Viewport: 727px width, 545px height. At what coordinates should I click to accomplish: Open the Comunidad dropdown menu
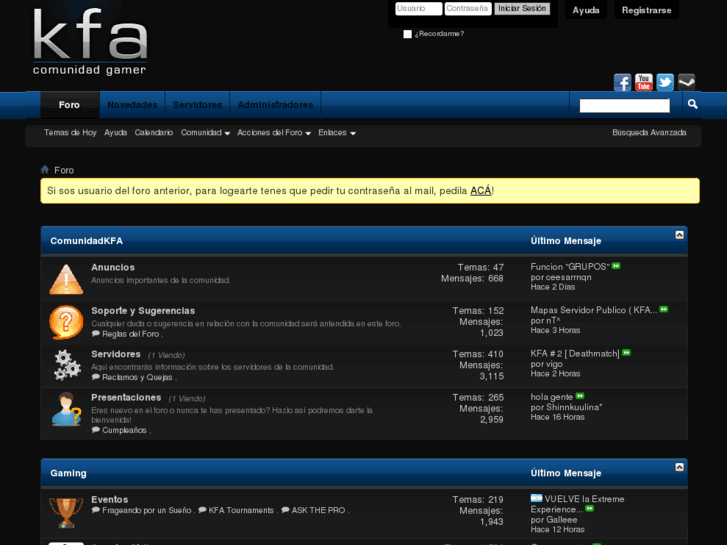(x=205, y=133)
